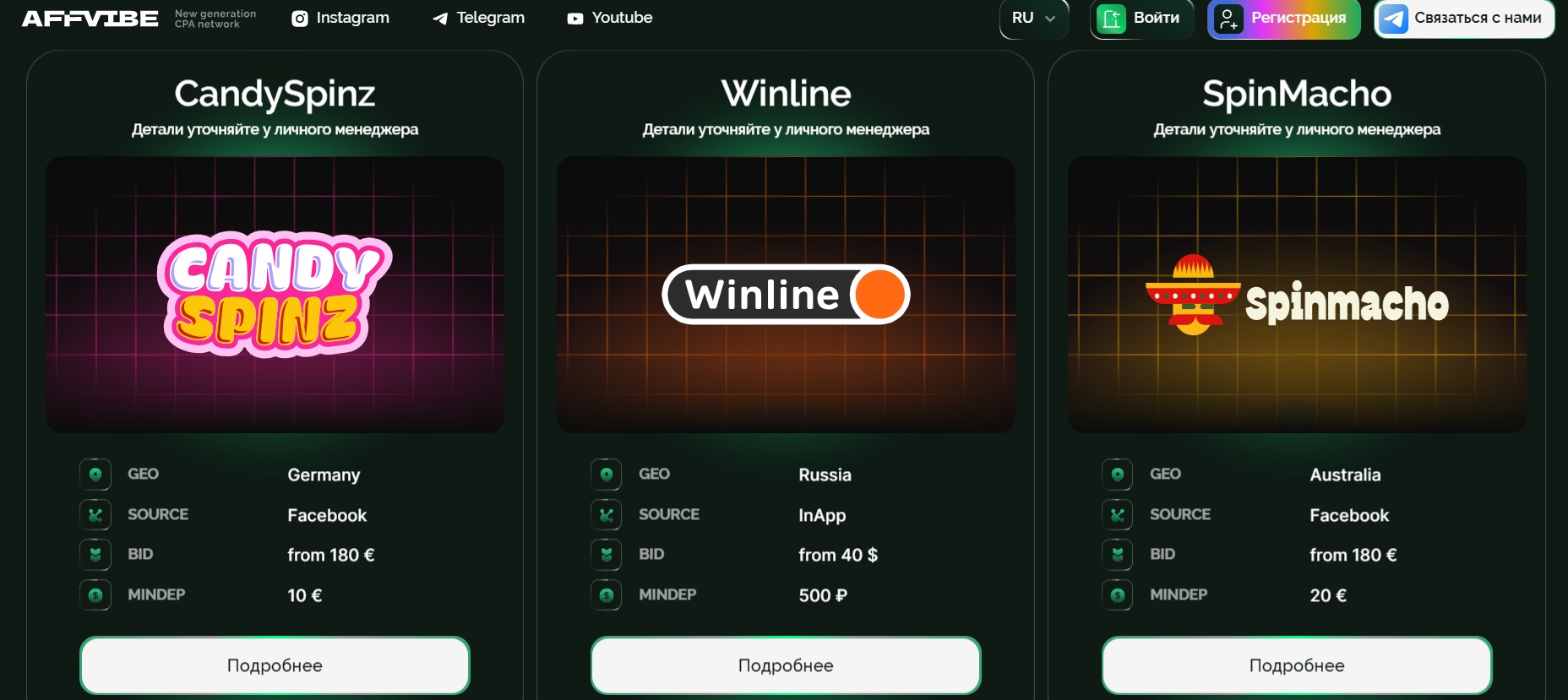Open the RU language dropdown
Viewport: 1568px width, 700px height.
tap(1034, 19)
